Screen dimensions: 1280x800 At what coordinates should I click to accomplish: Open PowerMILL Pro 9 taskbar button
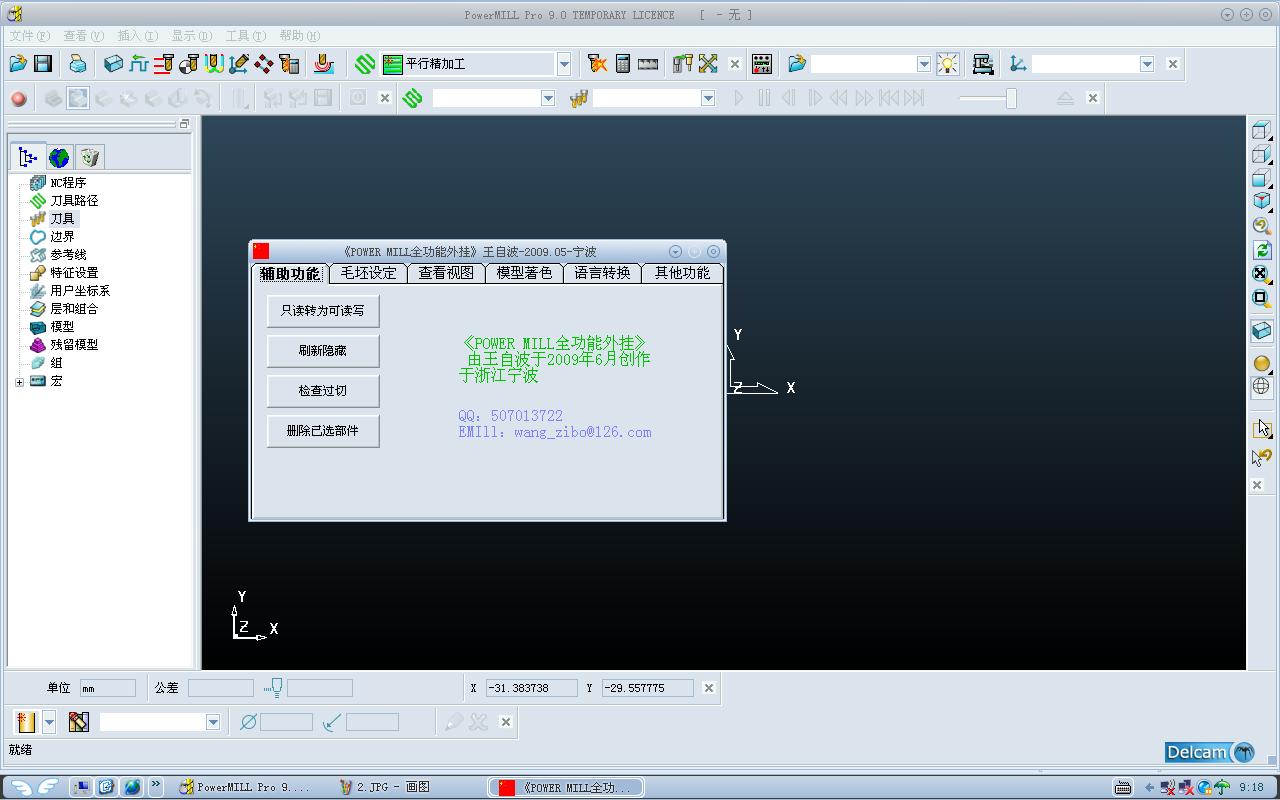coord(244,787)
